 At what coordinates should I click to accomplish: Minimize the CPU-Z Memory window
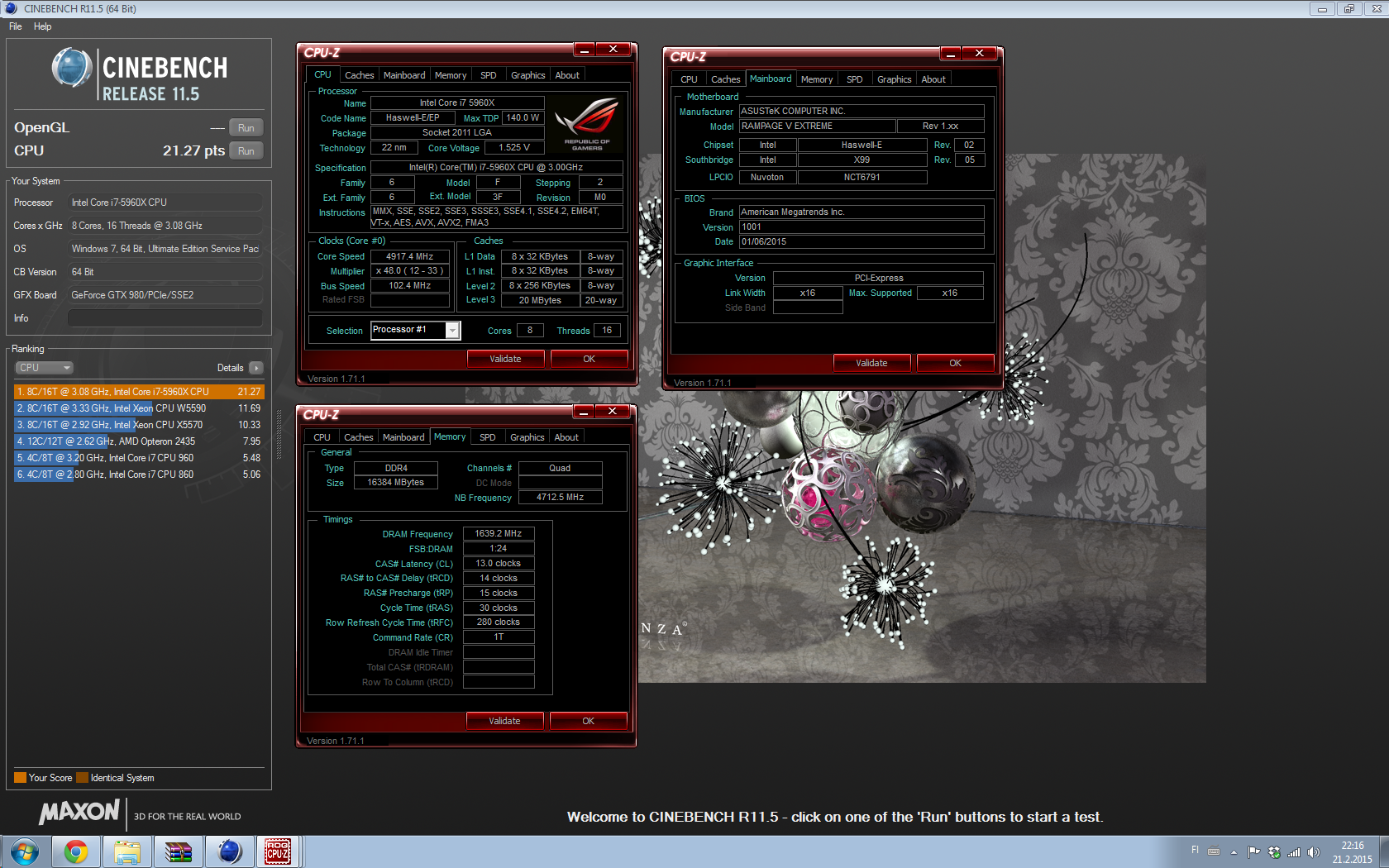pyautogui.click(x=584, y=412)
